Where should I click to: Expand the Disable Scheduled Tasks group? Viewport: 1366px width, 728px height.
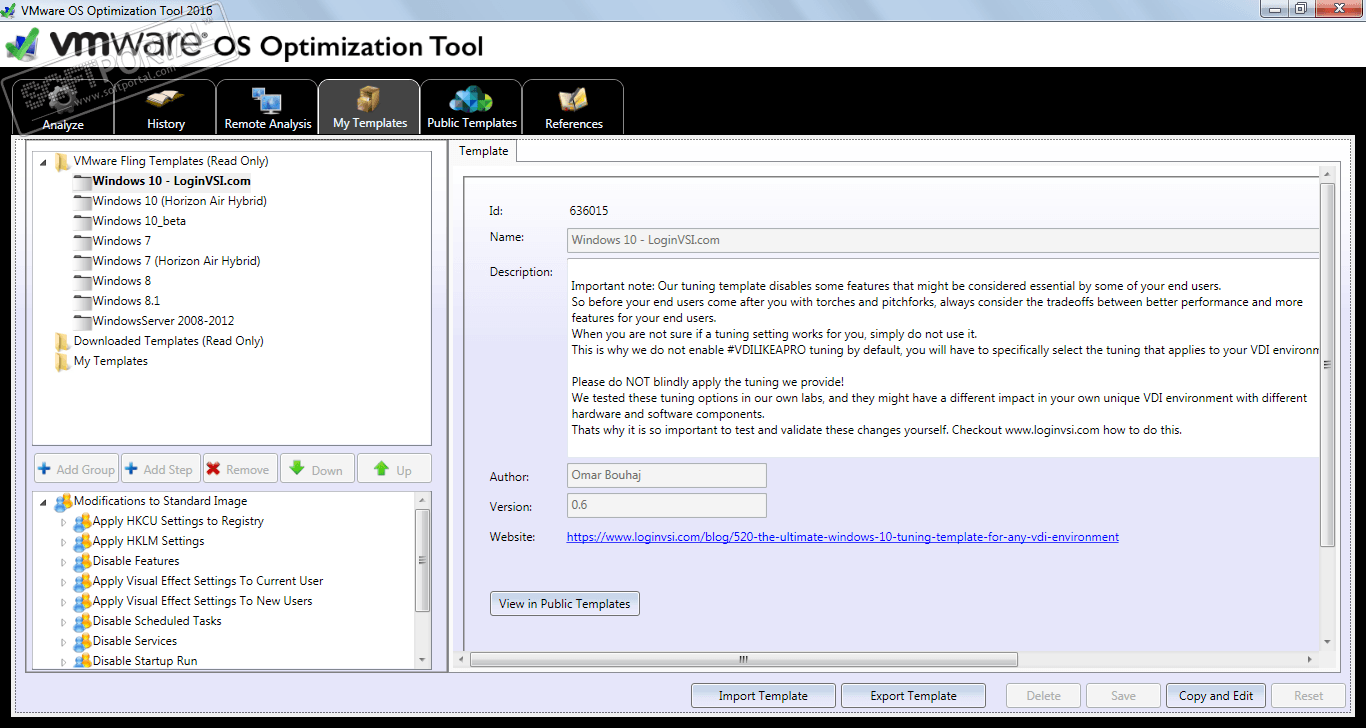pyautogui.click(x=63, y=622)
